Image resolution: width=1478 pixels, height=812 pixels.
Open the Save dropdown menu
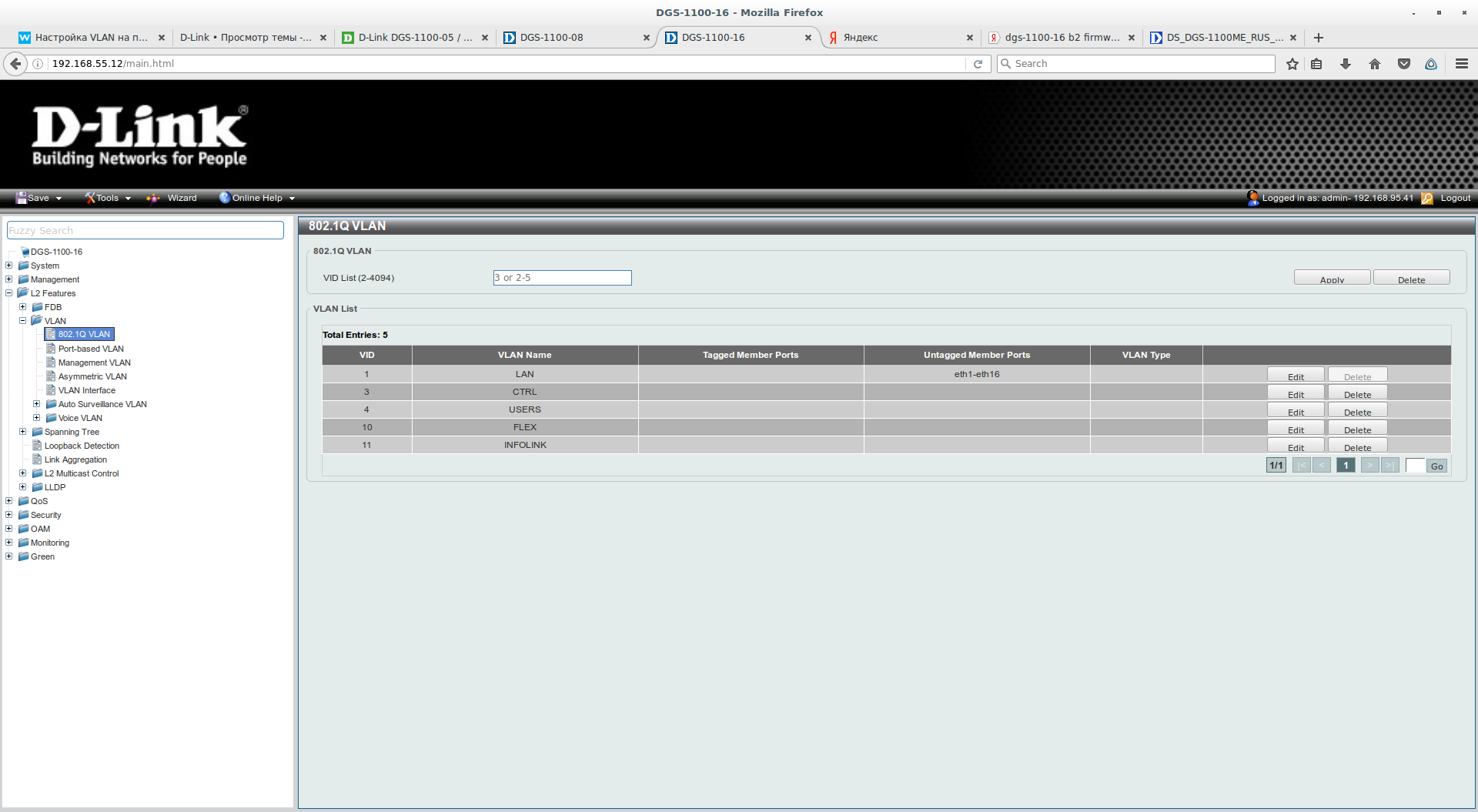pyautogui.click(x=38, y=198)
